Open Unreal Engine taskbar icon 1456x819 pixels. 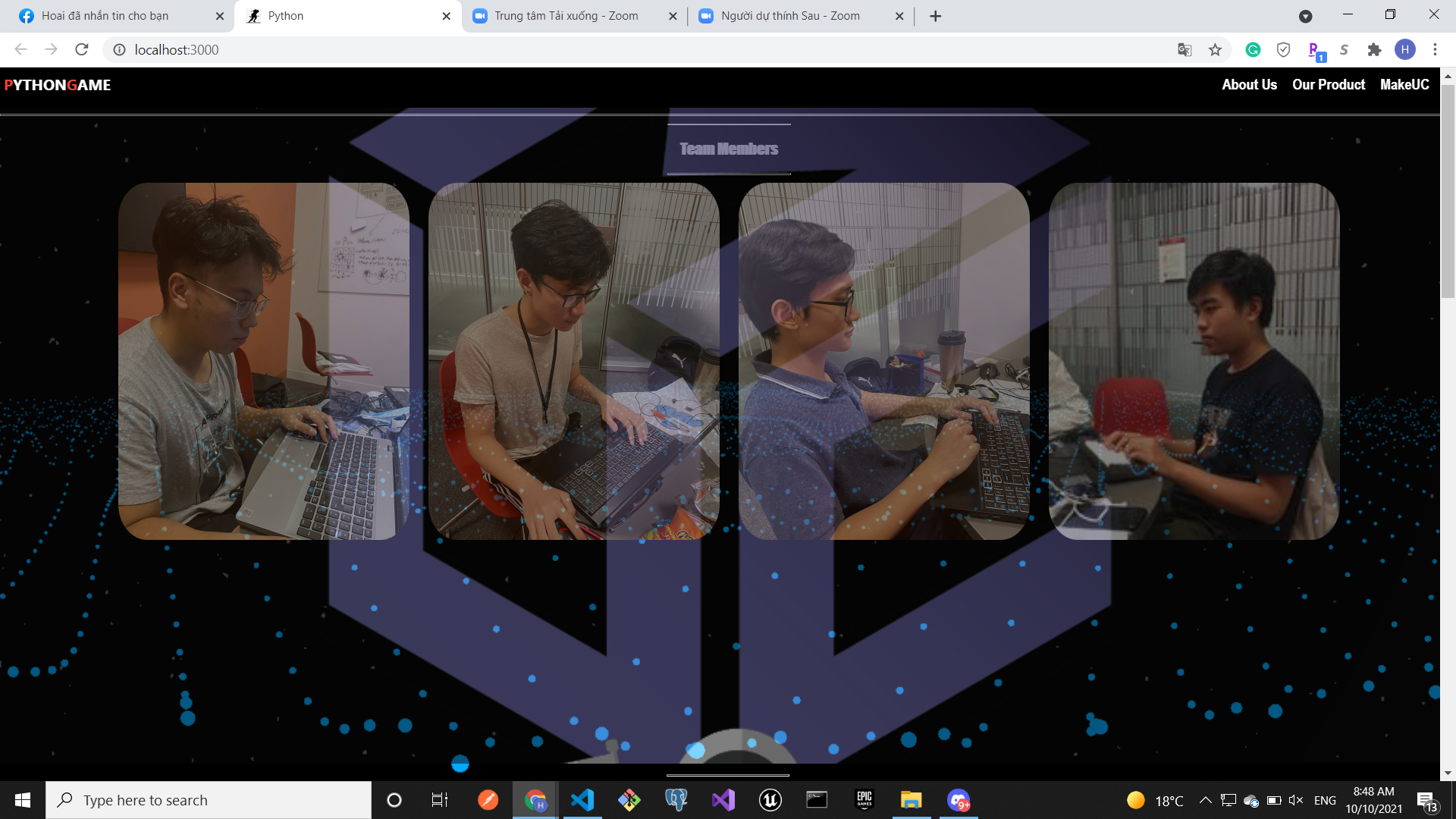point(770,800)
